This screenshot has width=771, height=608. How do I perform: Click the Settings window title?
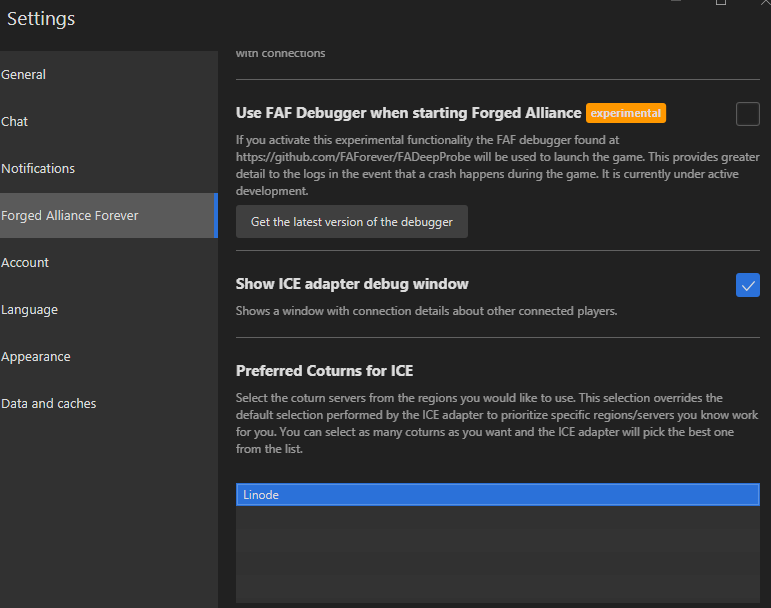click(41, 19)
